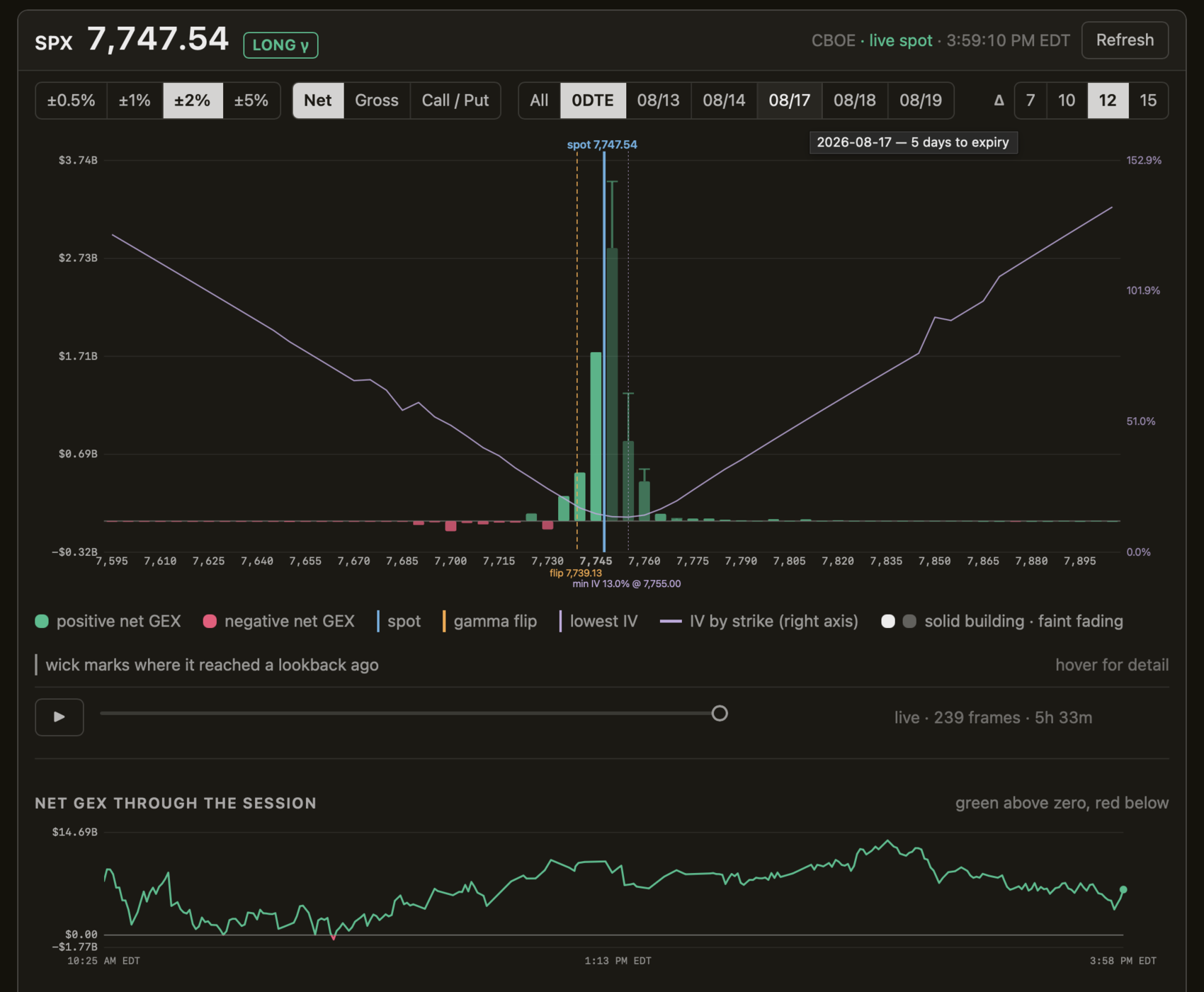Click the flip 7,739.13 label
Image resolution: width=1204 pixels, height=992 pixels.
pos(576,573)
